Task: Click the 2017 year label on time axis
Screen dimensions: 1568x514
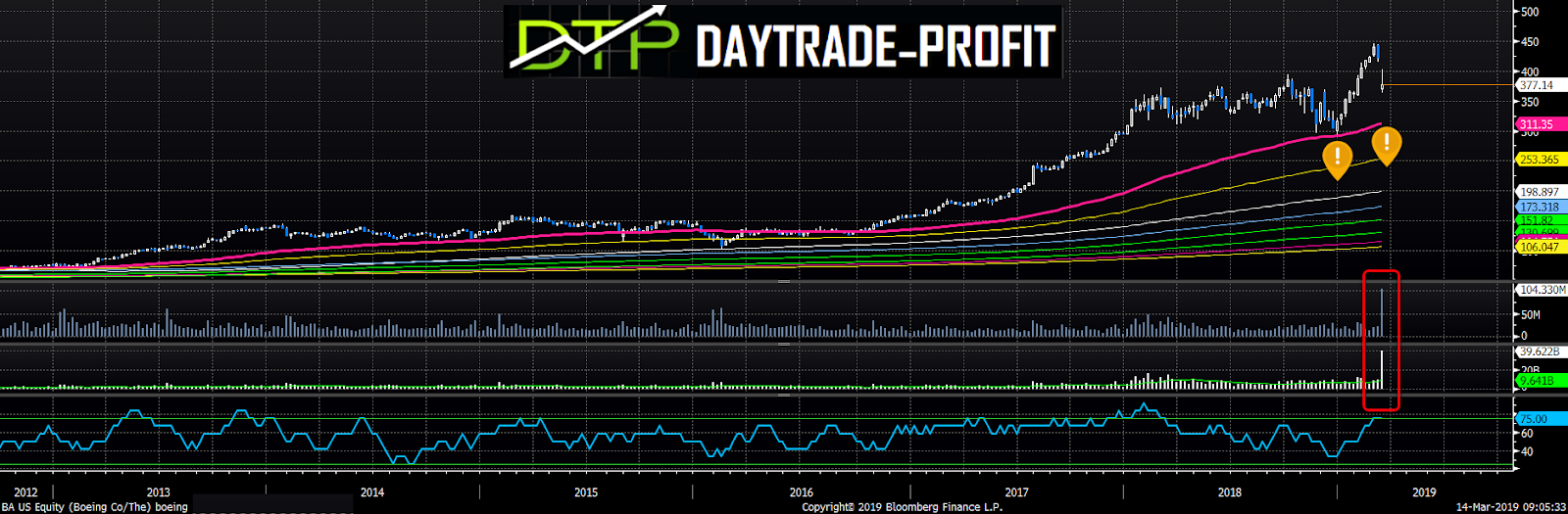Action: pyautogui.click(x=1016, y=492)
